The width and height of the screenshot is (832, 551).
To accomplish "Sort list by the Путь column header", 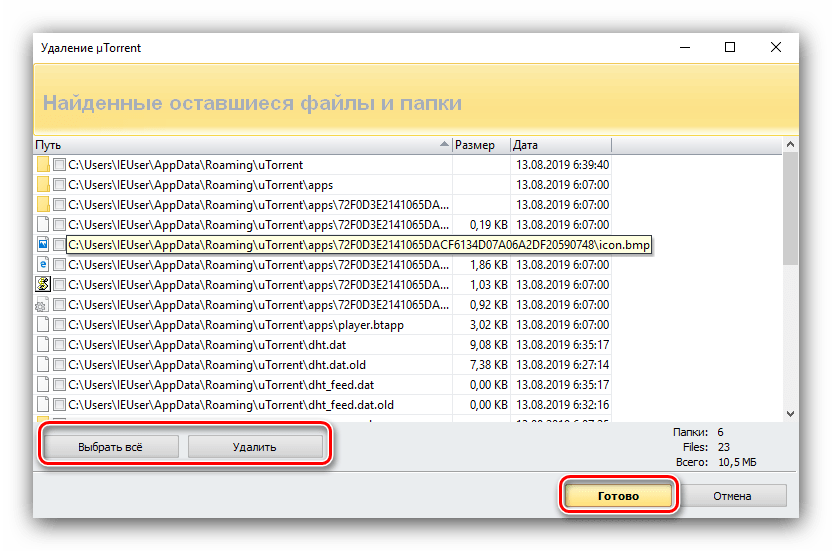I will click(240, 145).
